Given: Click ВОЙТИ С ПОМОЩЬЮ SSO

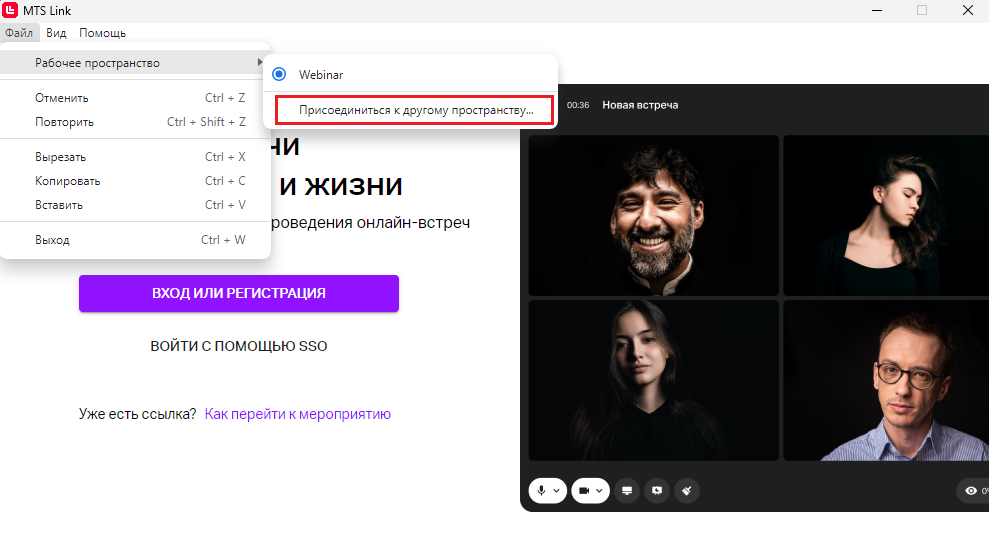Looking at the screenshot, I should pyautogui.click(x=238, y=346).
